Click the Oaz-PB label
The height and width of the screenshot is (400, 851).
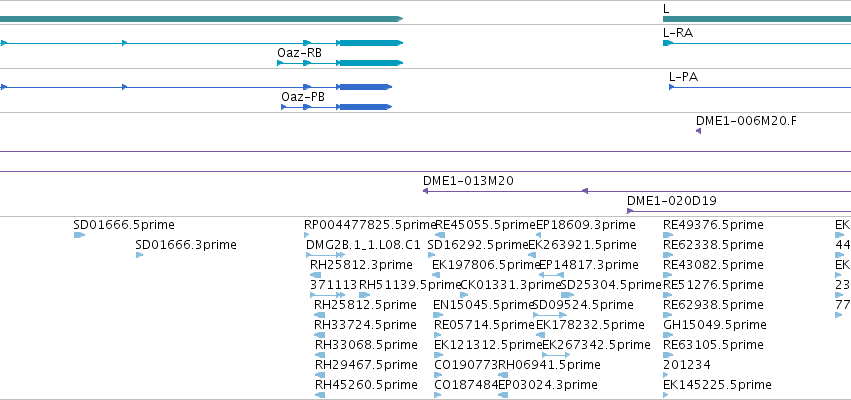click(x=303, y=97)
